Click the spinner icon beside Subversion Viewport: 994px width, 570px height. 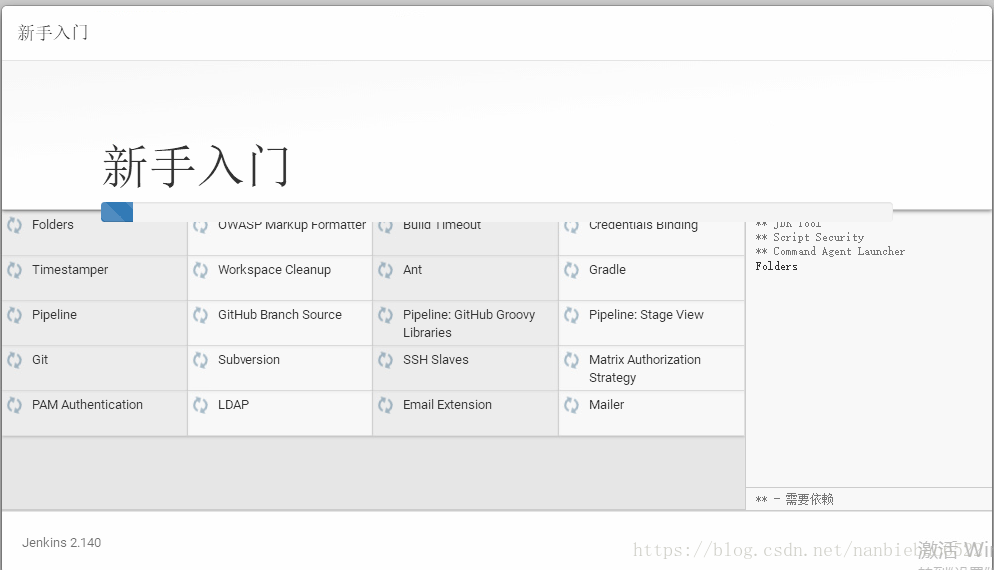click(200, 360)
